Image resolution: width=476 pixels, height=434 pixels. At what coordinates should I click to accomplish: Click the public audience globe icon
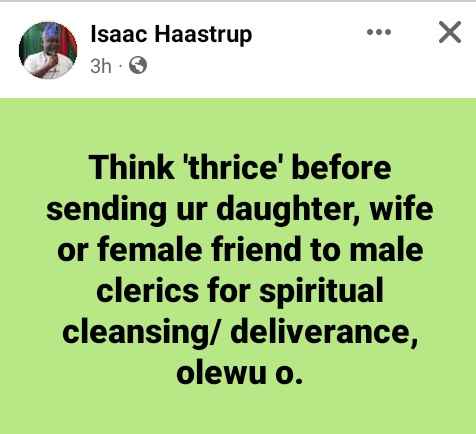click(138, 65)
